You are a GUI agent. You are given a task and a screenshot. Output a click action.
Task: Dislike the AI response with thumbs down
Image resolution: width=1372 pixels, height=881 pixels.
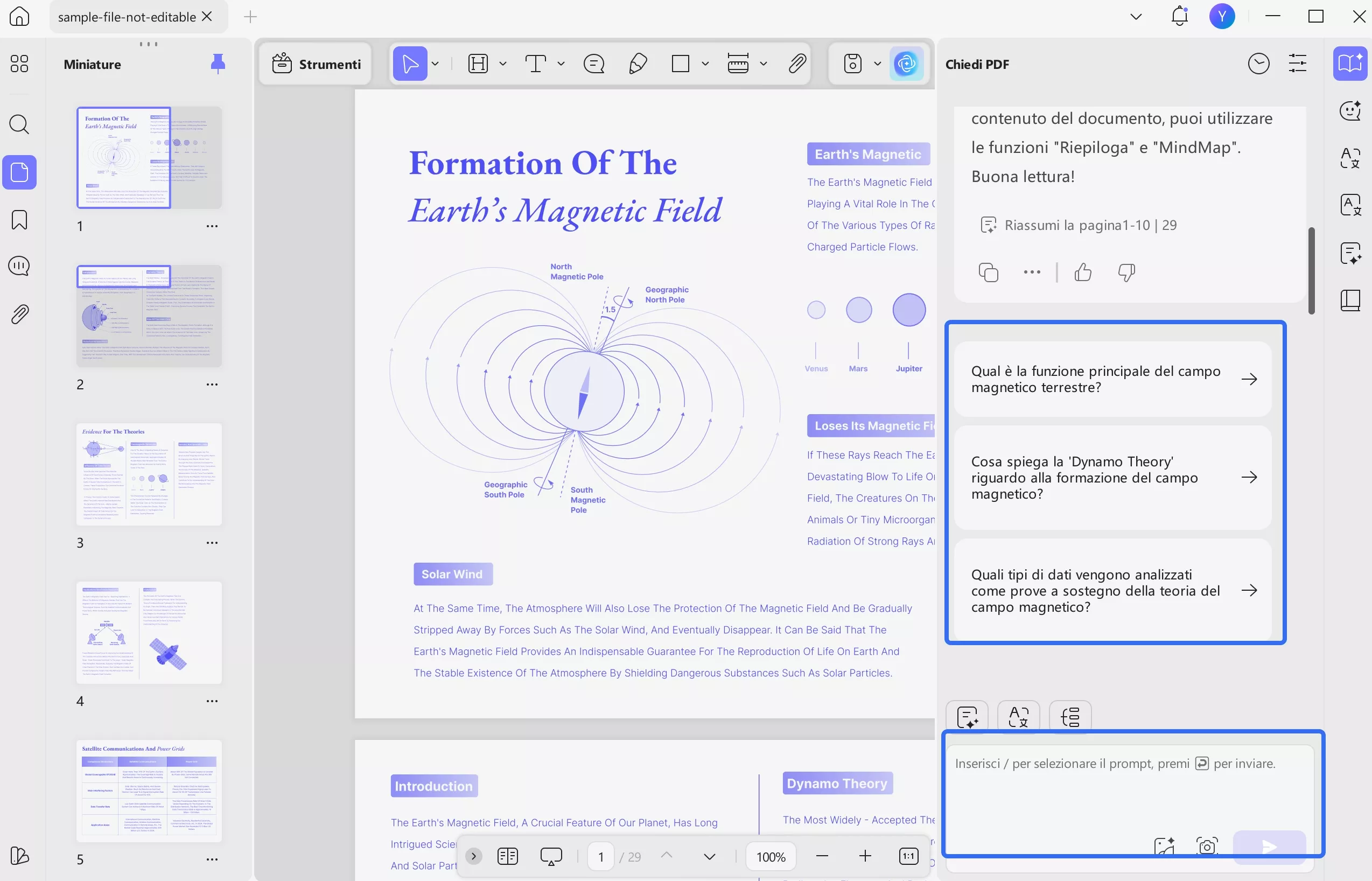[x=1126, y=272]
